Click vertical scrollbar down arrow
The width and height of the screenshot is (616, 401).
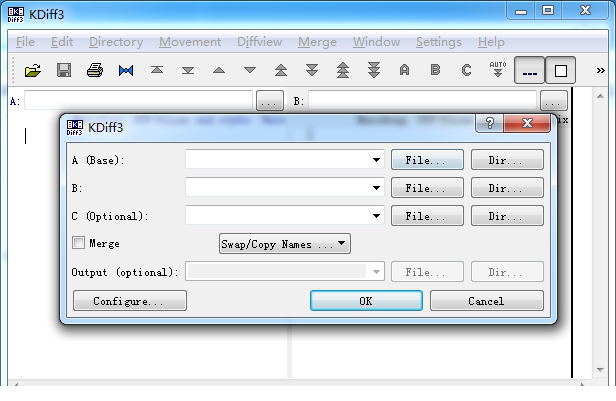600,369
